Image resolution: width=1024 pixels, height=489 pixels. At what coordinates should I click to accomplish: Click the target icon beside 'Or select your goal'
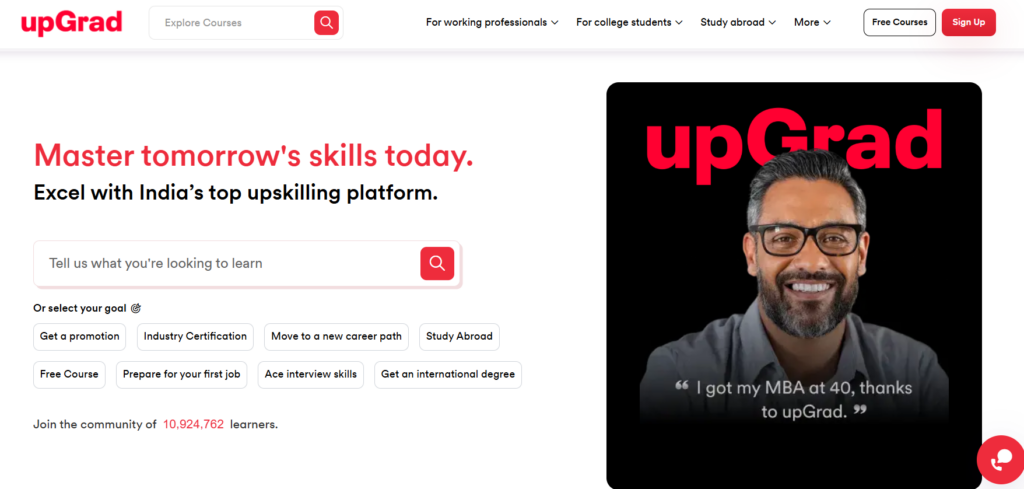tap(136, 308)
